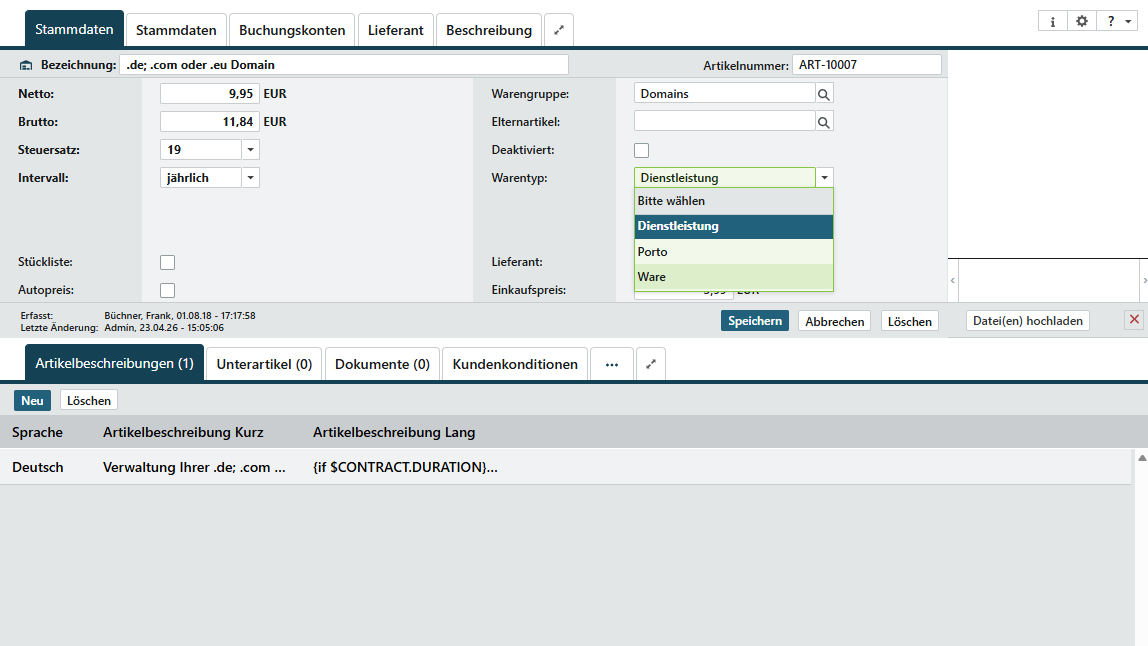Switch to the Kundenkonditionen tab
Screen dimensions: 1148x646
(x=515, y=364)
